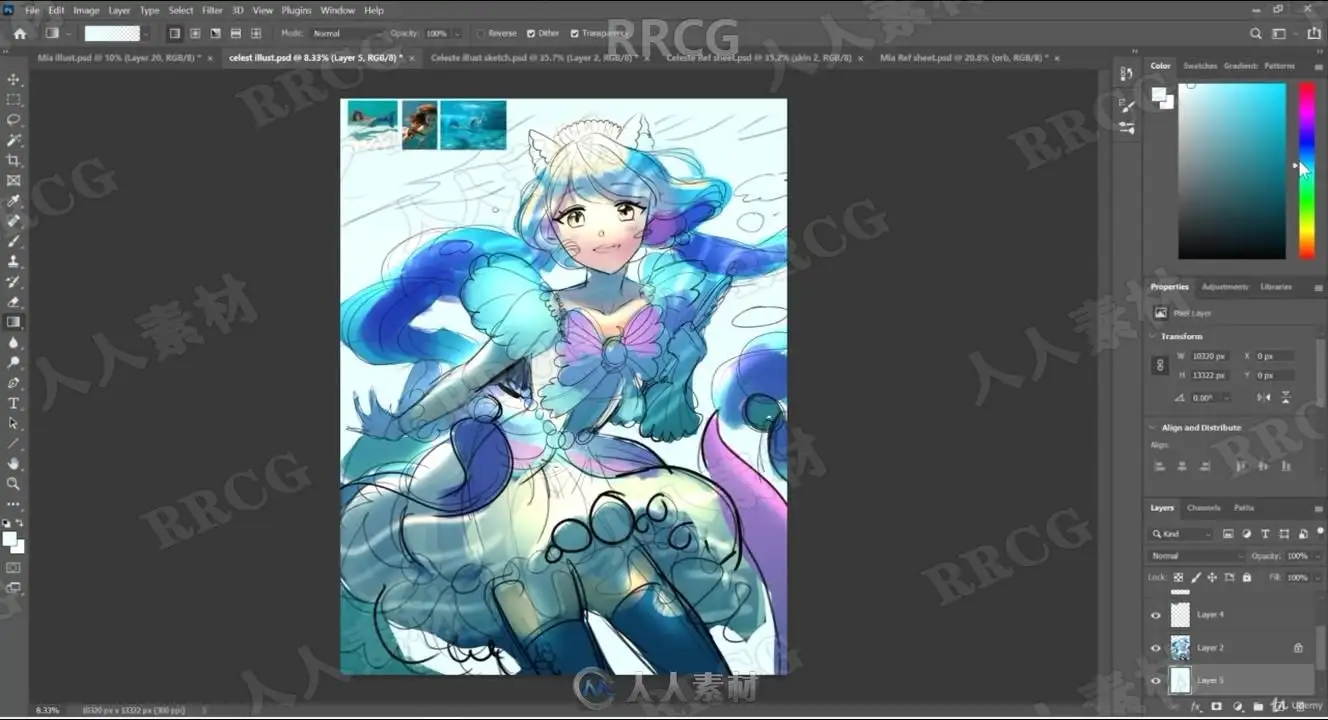Screen dimensions: 1328x720
Task: Select the Rectangular Marquee tool
Action: point(13,99)
